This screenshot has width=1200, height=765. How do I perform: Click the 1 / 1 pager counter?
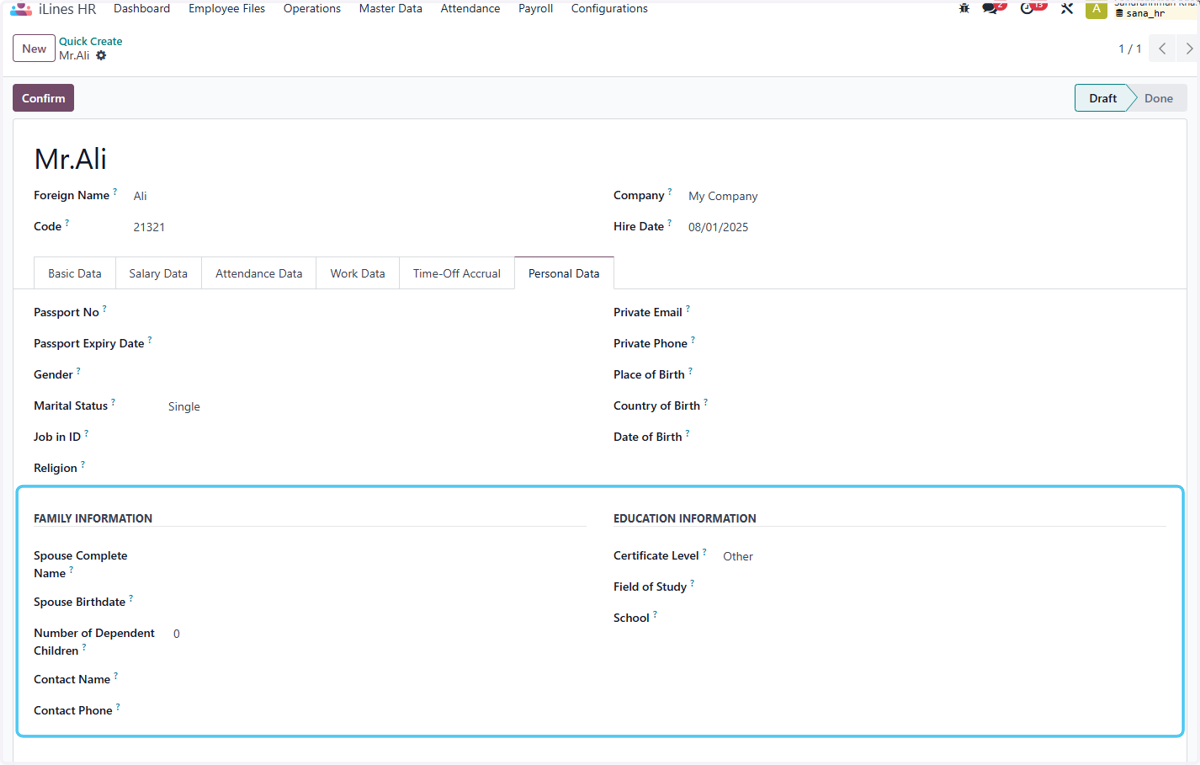click(1130, 48)
